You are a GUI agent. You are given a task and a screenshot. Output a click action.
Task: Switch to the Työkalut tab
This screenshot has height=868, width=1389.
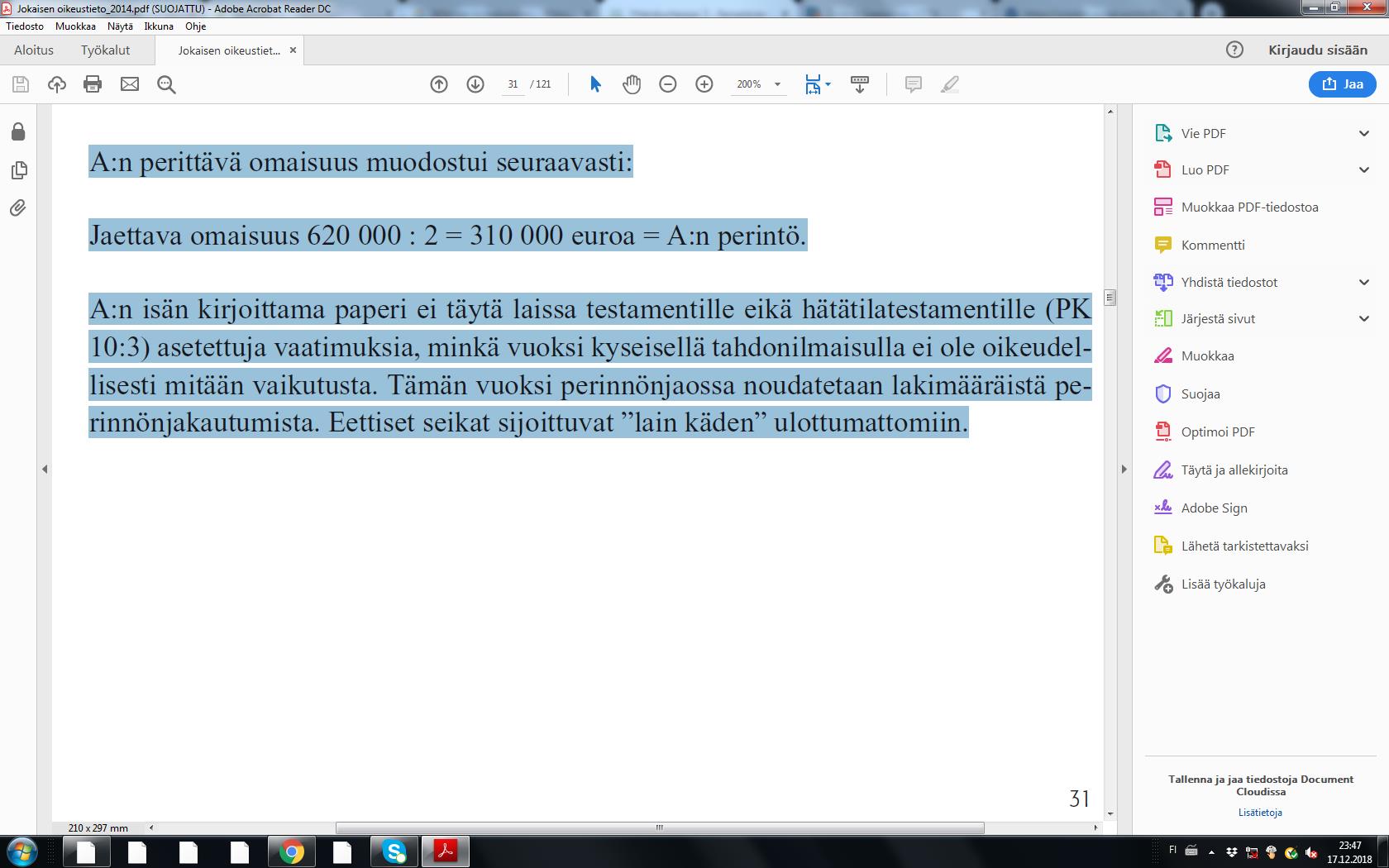(105, 50)
